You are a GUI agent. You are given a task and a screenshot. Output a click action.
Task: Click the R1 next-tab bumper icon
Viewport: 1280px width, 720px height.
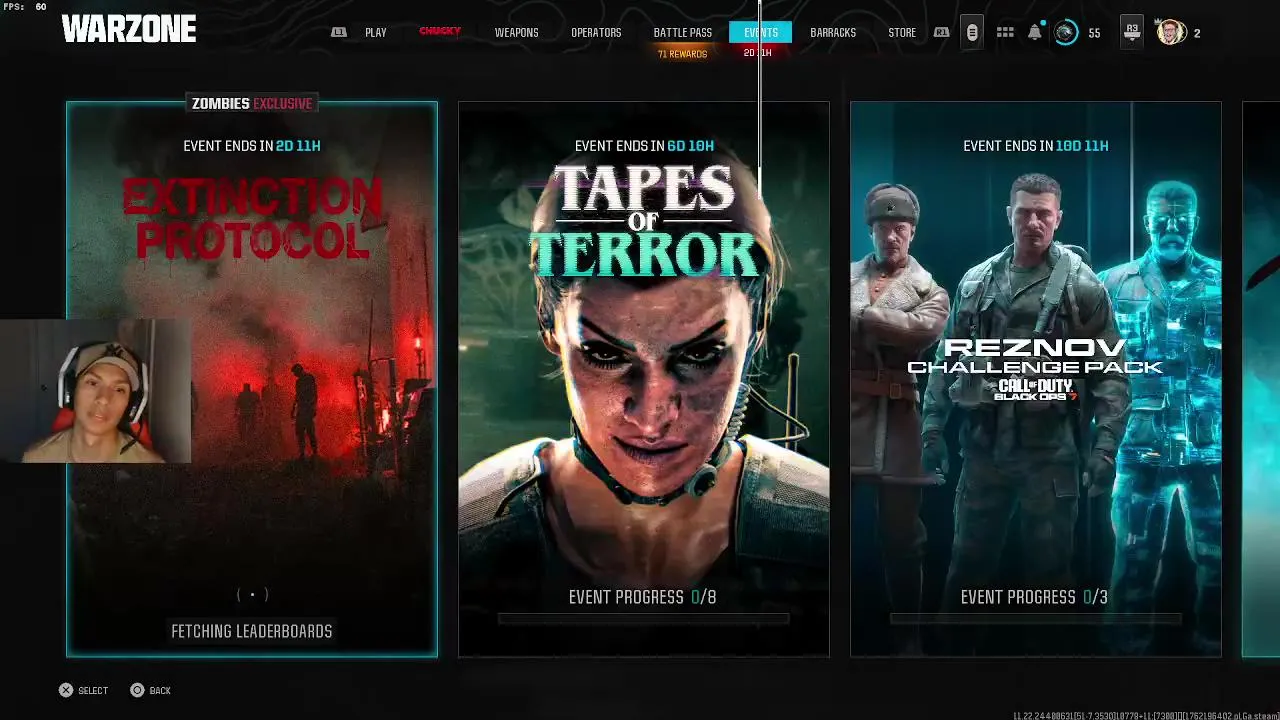[x=941, y=33]
